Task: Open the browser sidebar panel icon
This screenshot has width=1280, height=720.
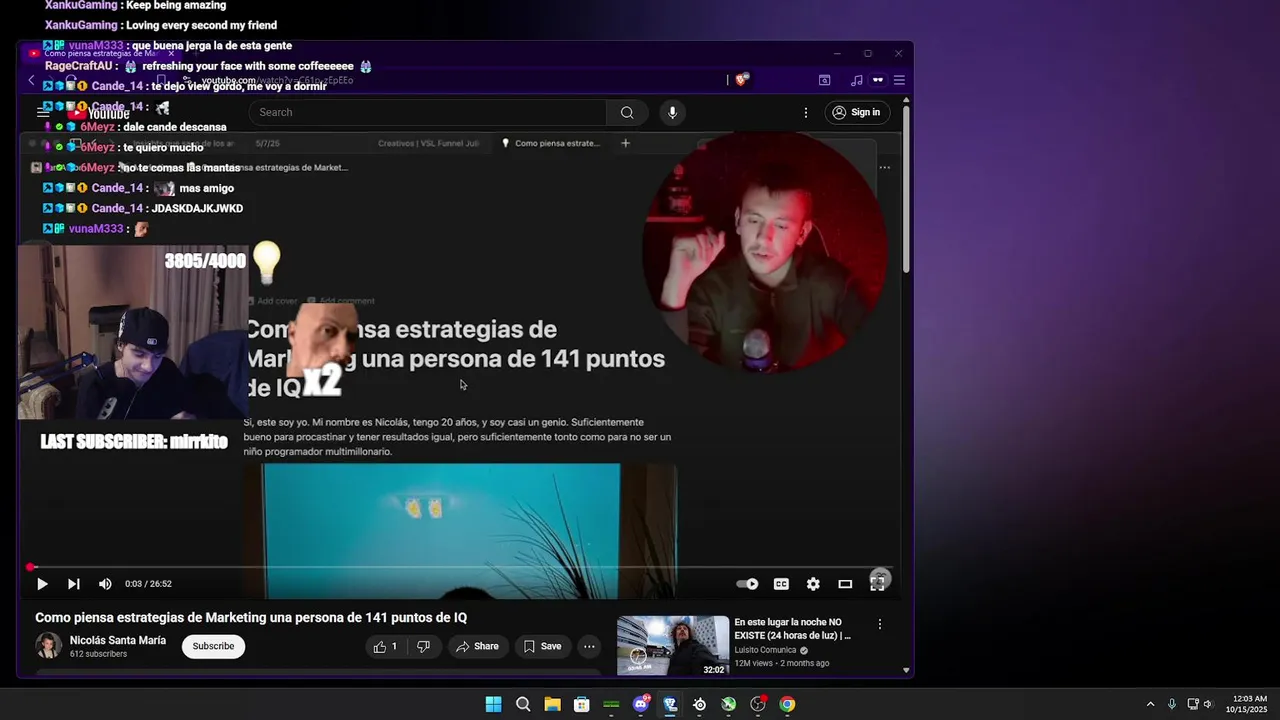Action: pos(824,80)
